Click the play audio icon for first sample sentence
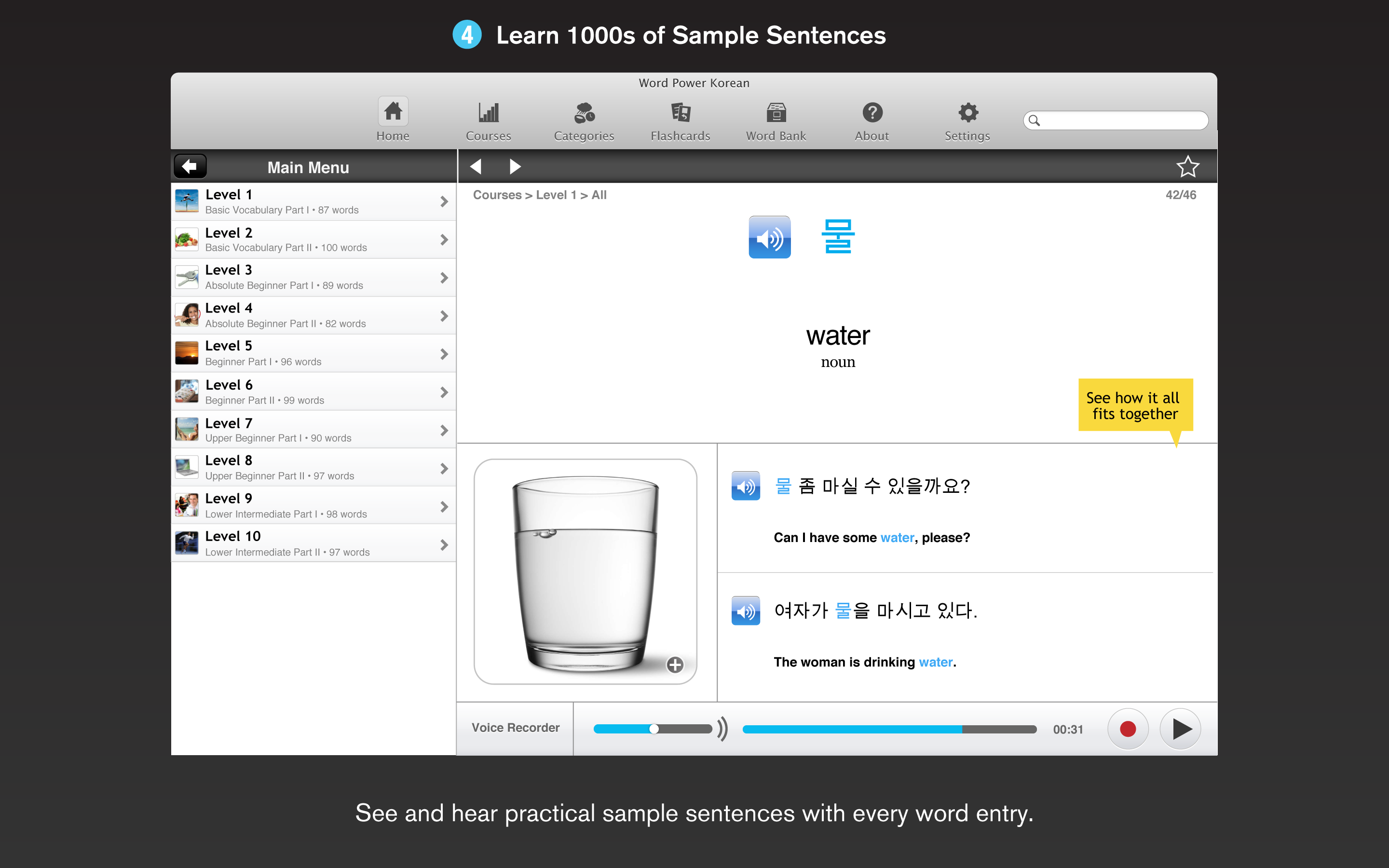 pyautogui.click(x=746, y=485)
